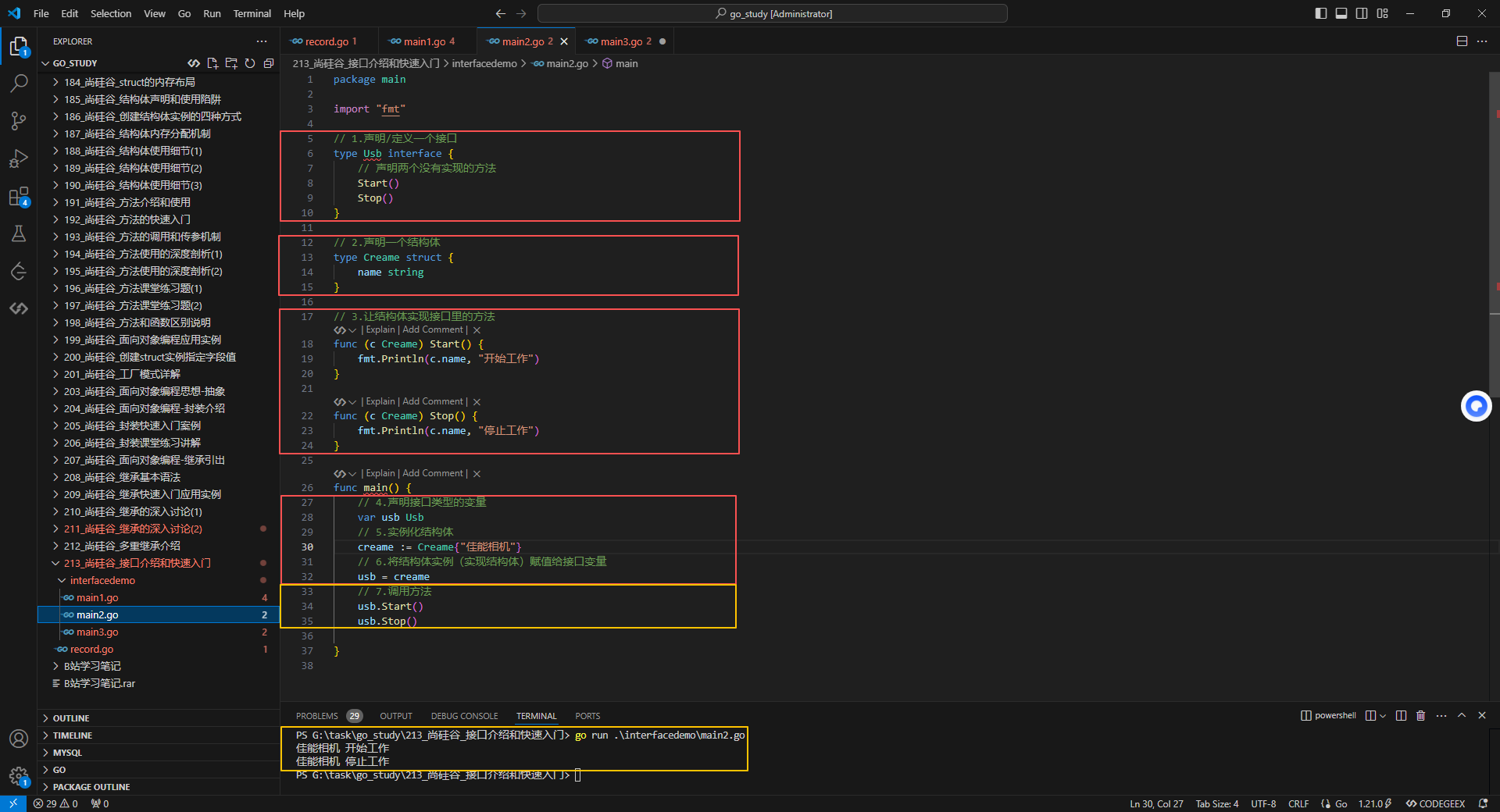Open the Accounts icon
This screenshot has width=1500, height=812.
(x=19, y=738)
